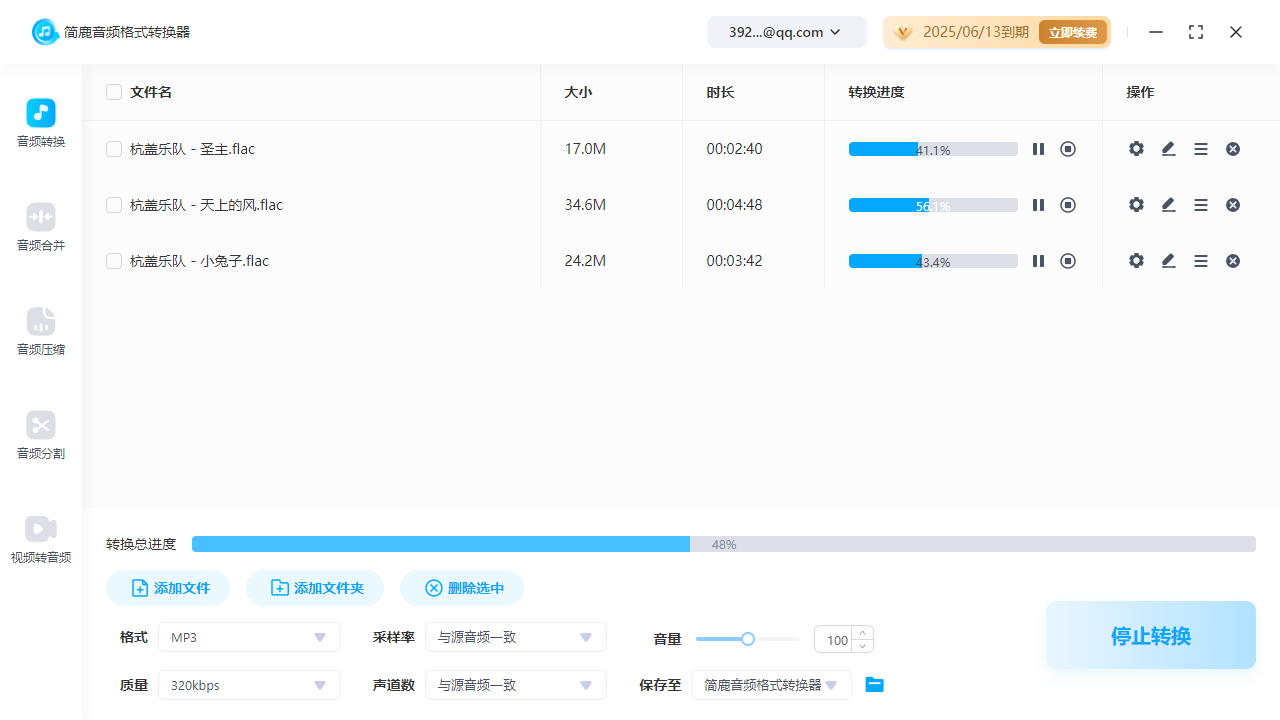
Task: Tick the checkbox for 圣主.flac
Action: click(114, 149)
